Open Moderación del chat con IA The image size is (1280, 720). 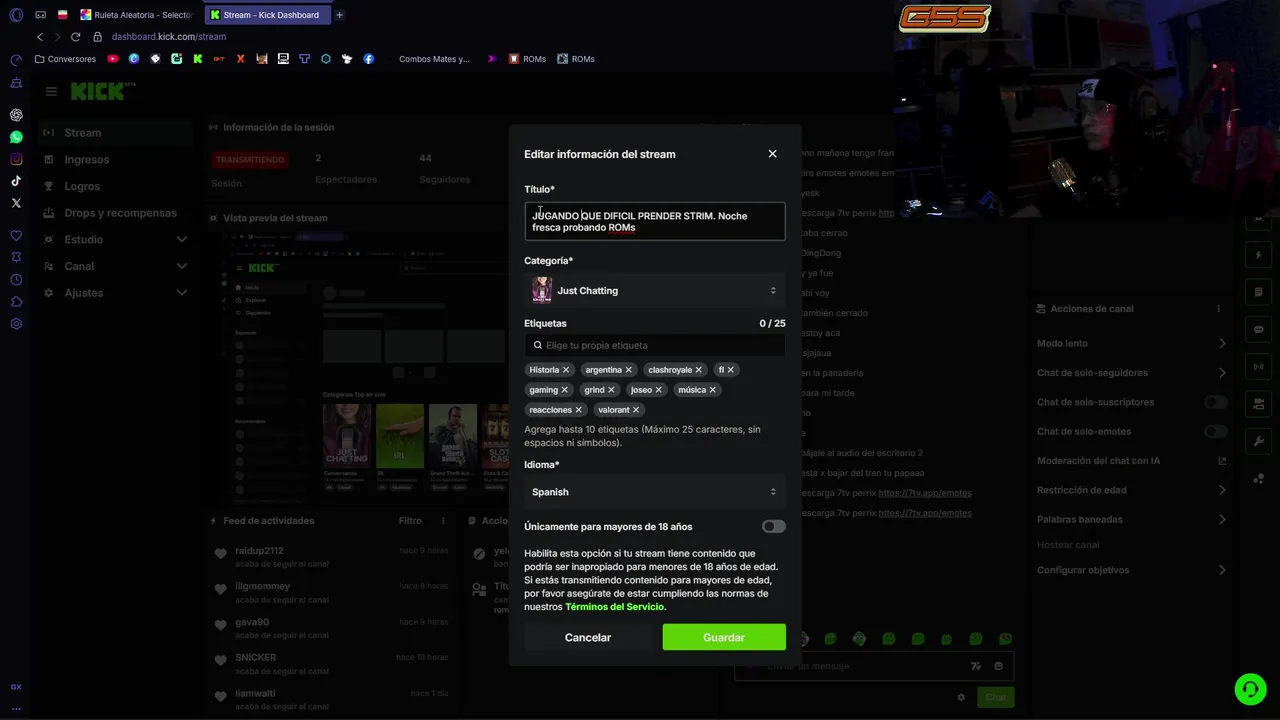click(x=1131, y=461)
